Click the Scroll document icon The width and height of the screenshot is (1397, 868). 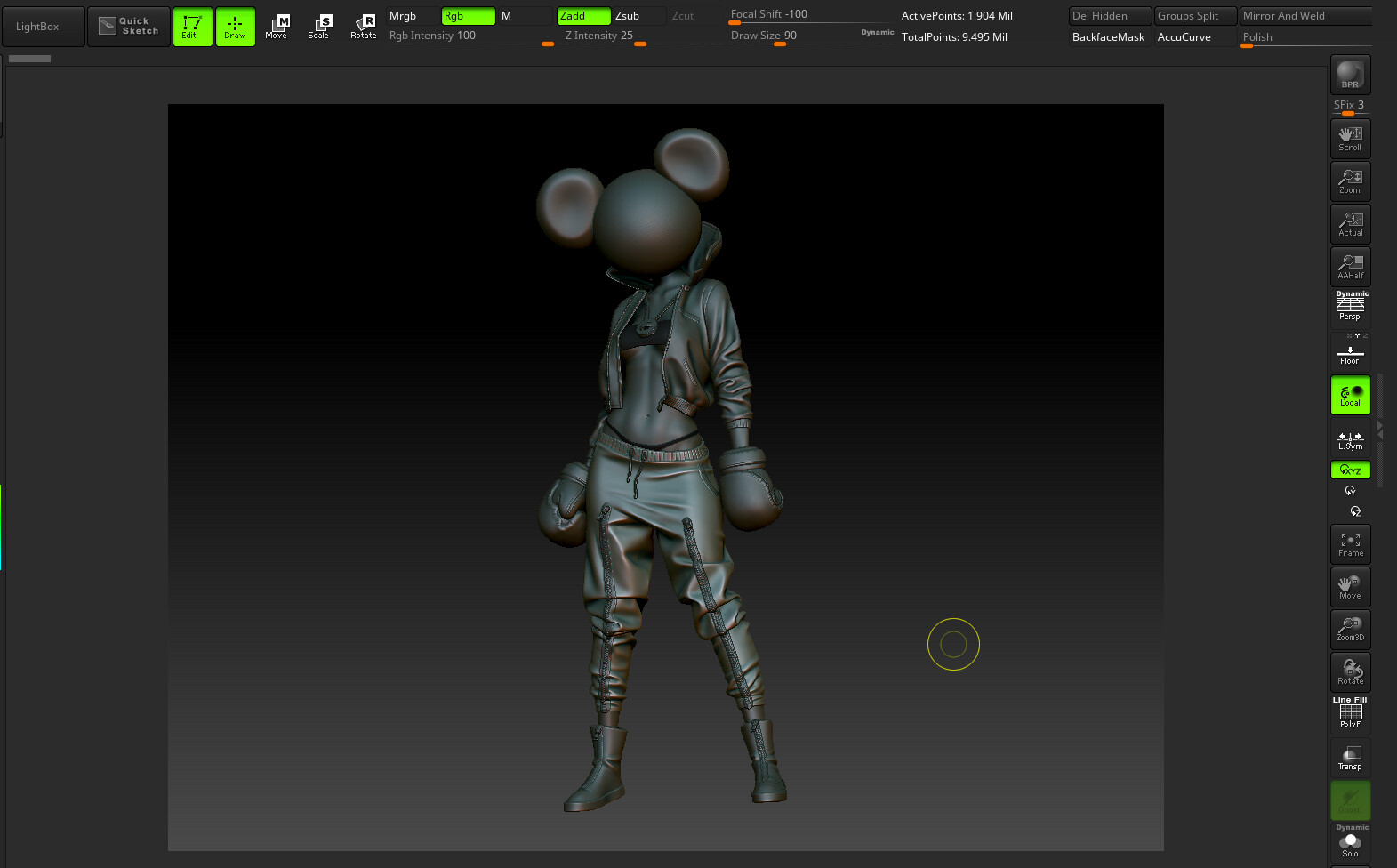tap(1350, 139)
